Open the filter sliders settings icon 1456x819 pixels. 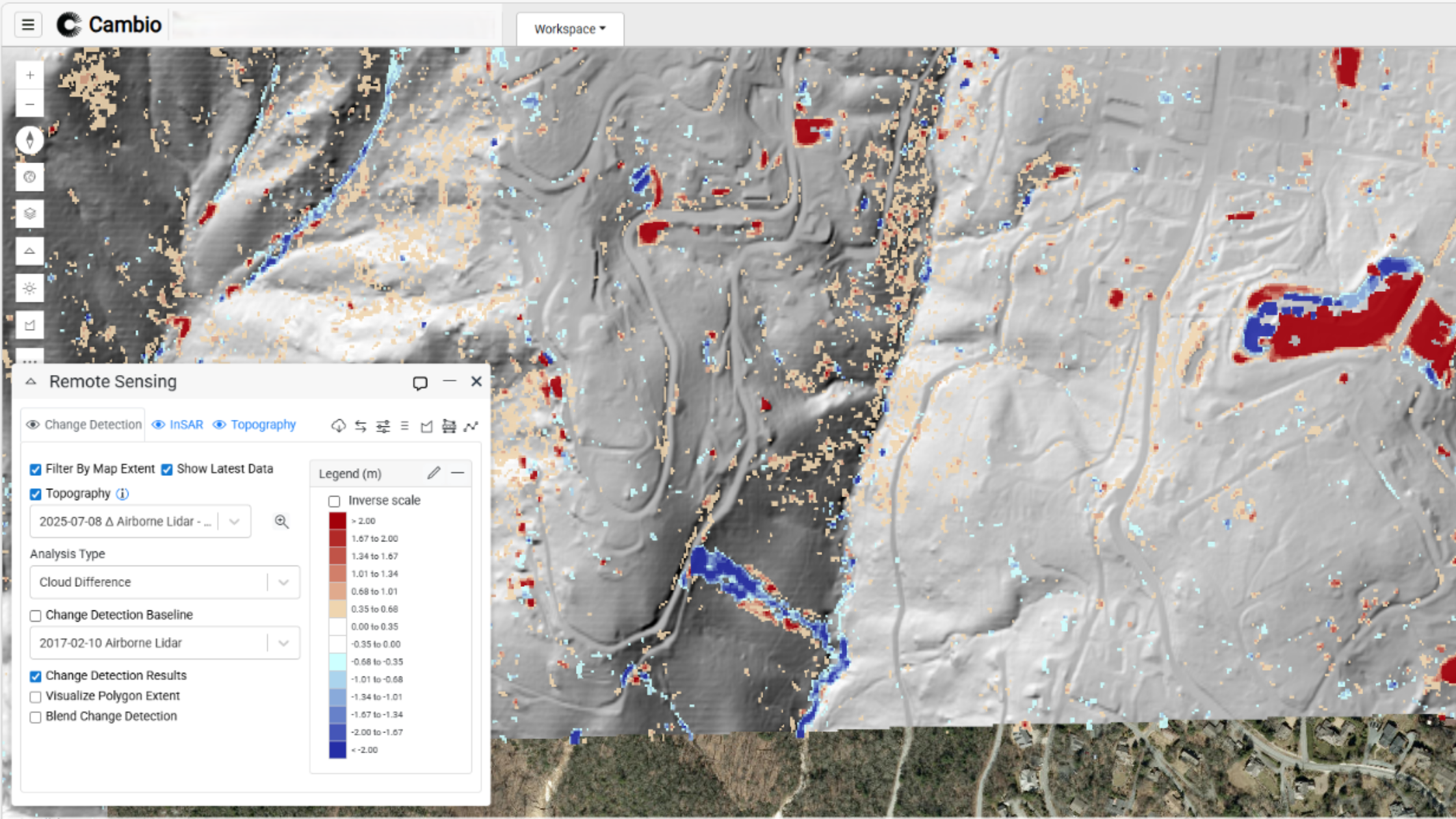(383, 426)
